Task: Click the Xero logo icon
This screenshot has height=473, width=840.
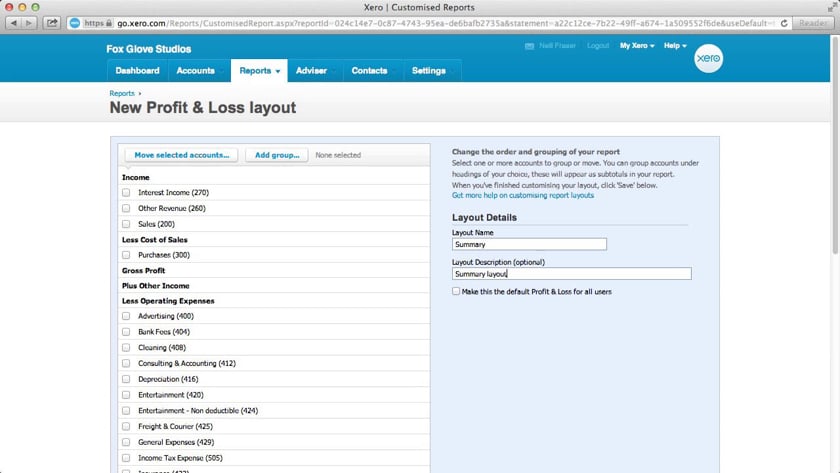Action: pos(708,58)
